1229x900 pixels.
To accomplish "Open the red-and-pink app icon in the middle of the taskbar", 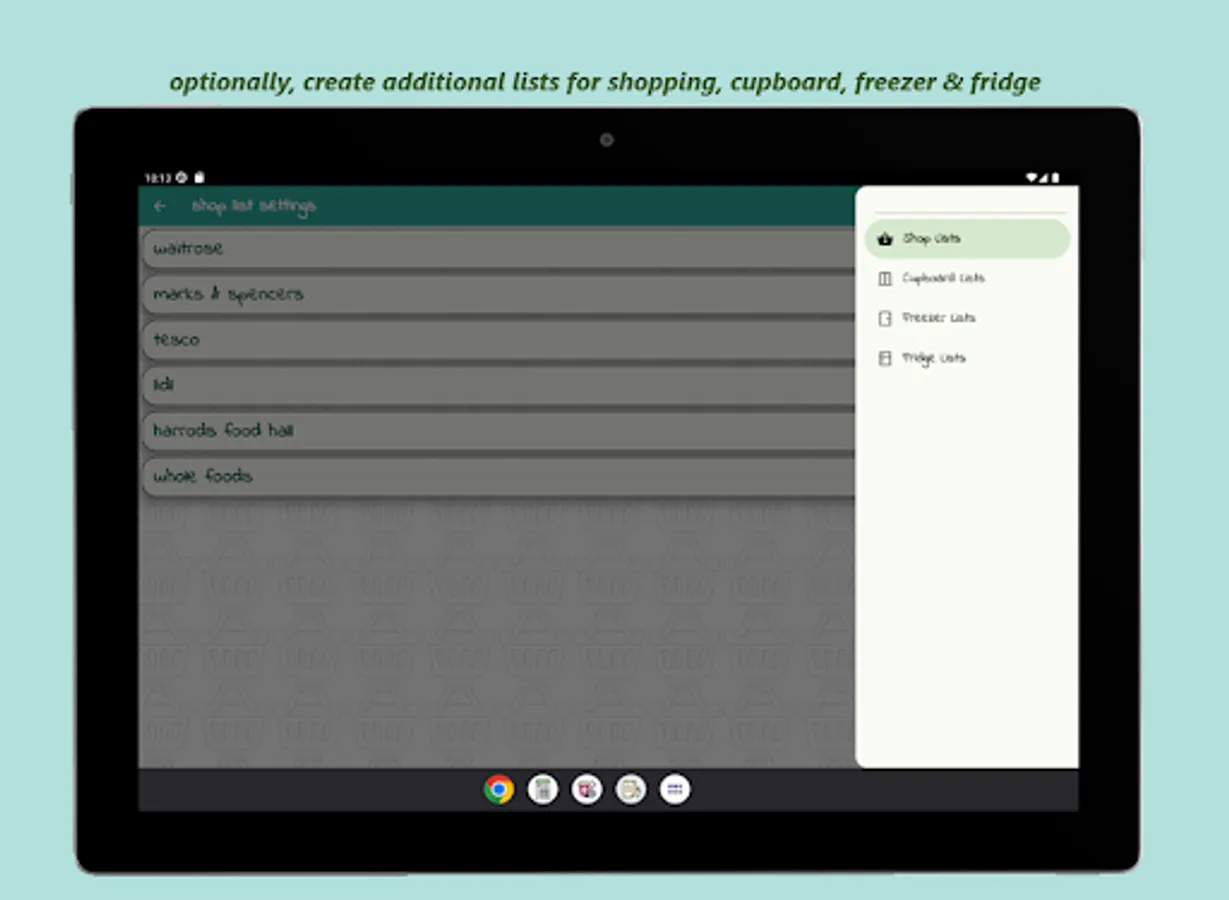I will (x=587, y=790).
